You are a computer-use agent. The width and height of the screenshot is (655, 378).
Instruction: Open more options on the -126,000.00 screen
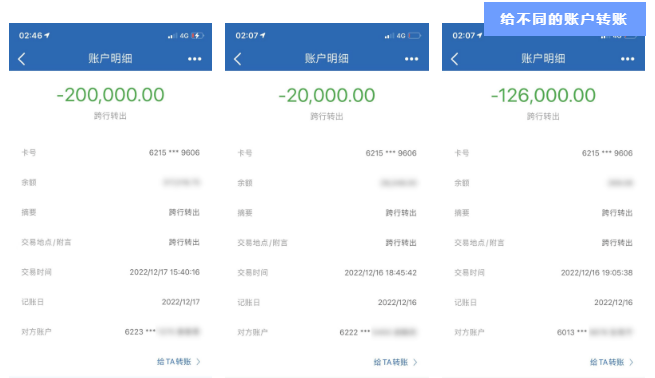coord(628,59)
